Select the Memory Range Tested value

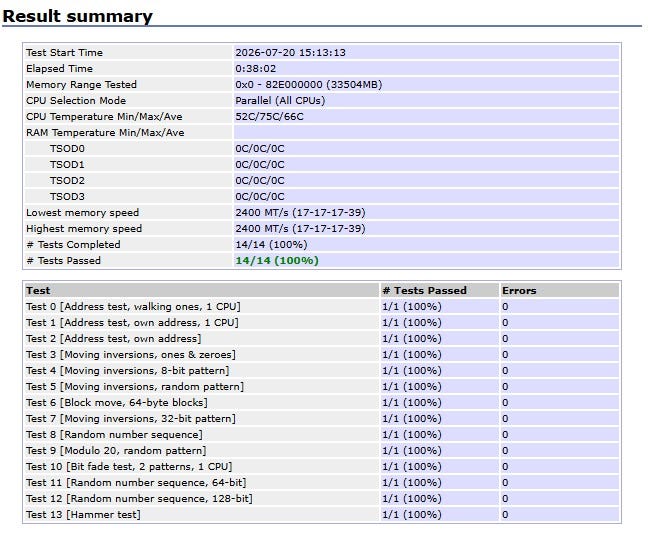click(x=308, y=84)
